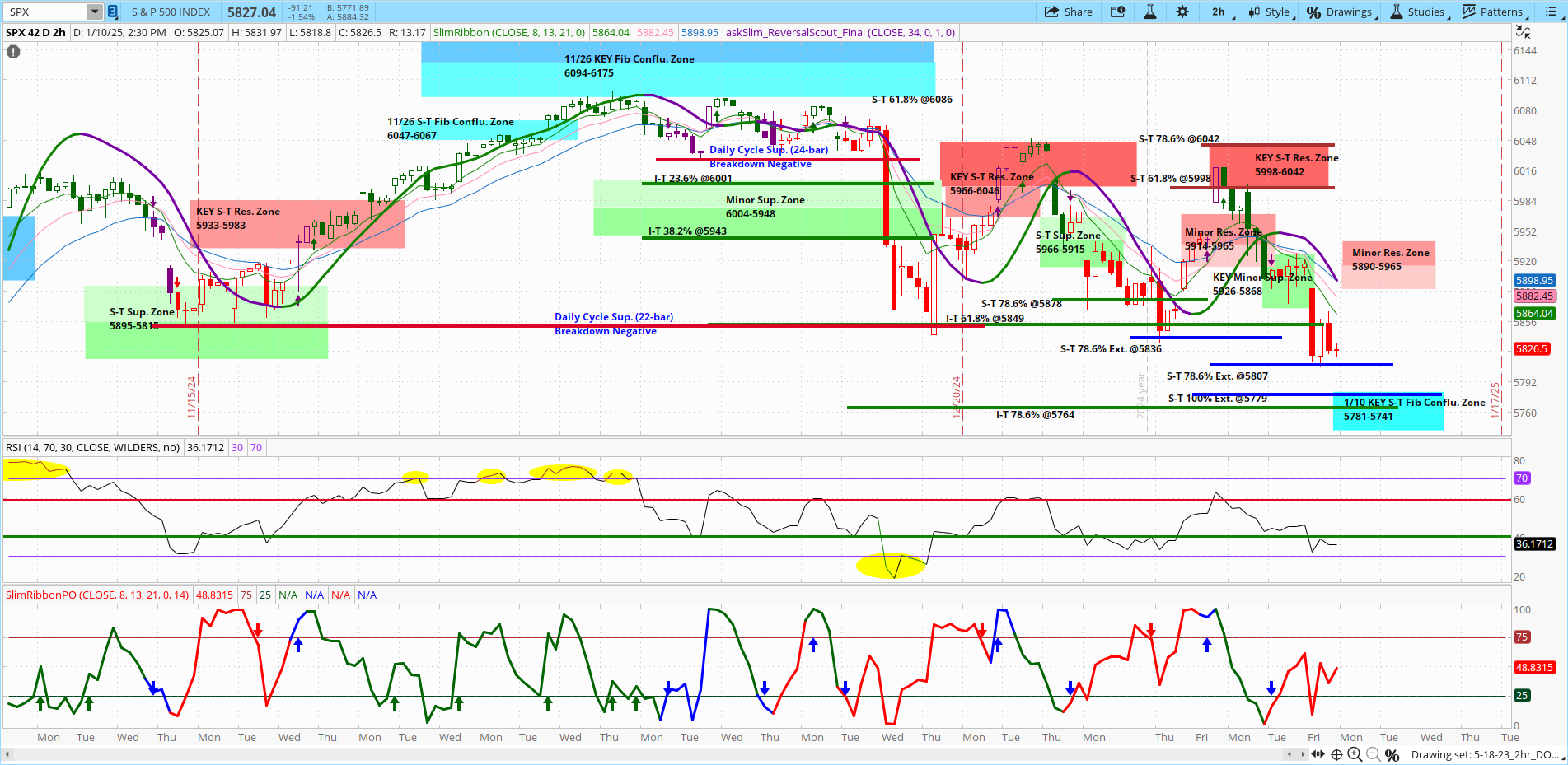Click the percent change icon in status bar
This screenshot has height=765, width=1568.
(x=1391, y=755)
